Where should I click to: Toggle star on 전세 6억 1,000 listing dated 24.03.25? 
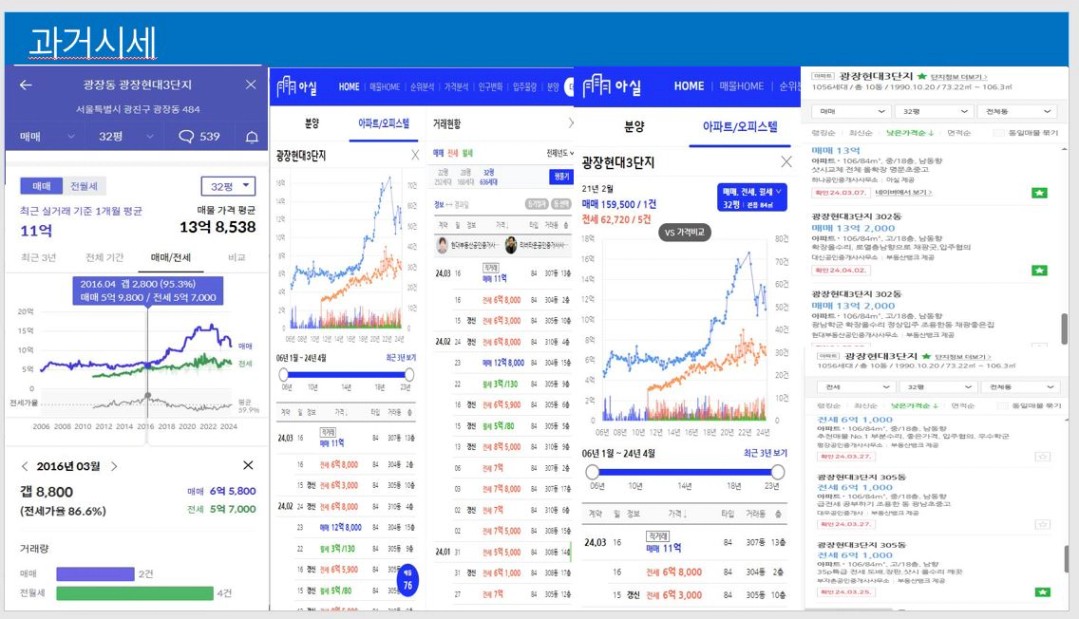(x=1043, y=591)
